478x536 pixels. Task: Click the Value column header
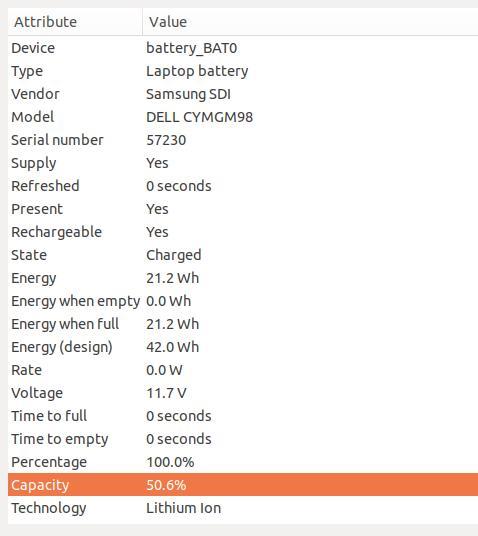[310, 22]
